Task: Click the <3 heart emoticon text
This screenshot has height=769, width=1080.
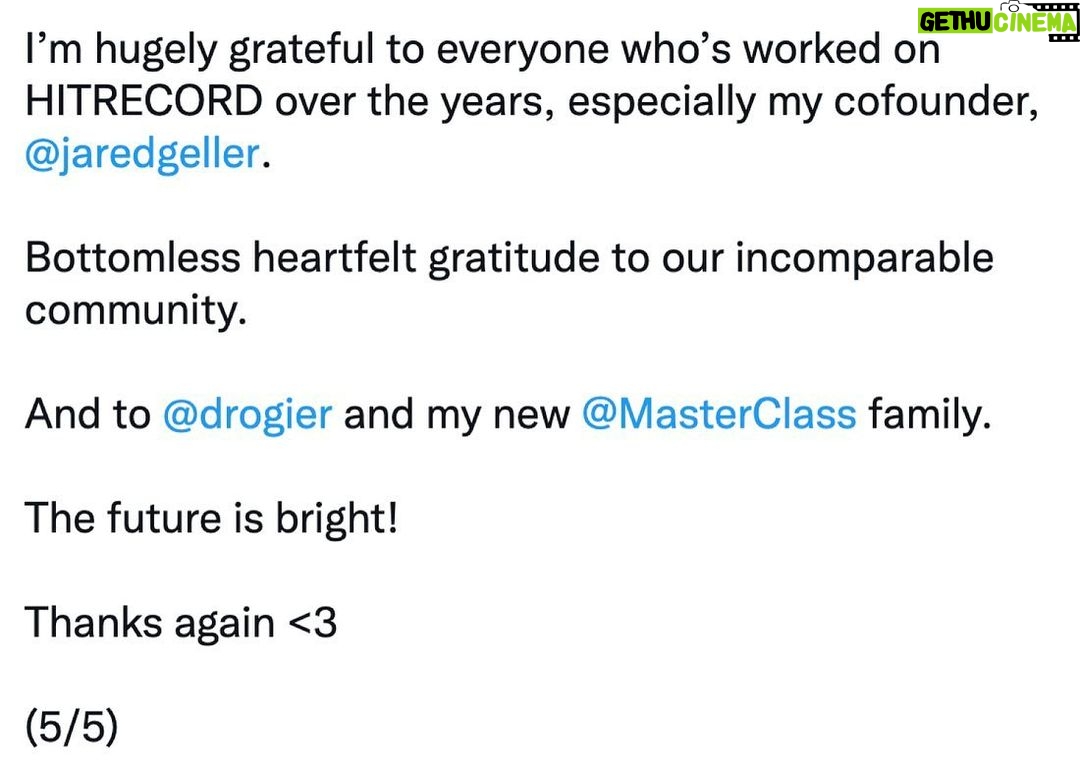Action: tap(312, 623)
